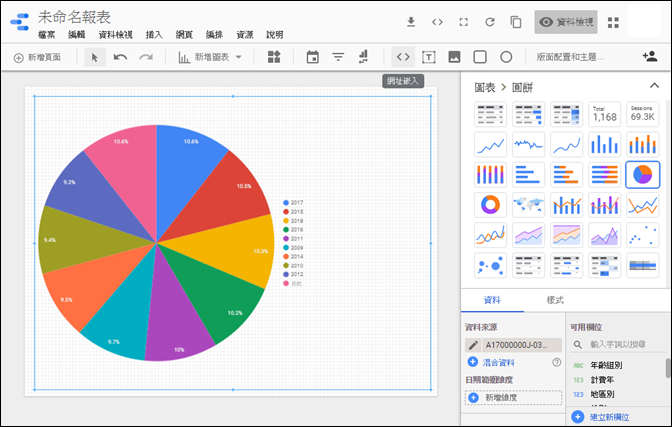Enter full screen mode icon
The width and height of the screenshot is (672, 427).
point(463,22)
